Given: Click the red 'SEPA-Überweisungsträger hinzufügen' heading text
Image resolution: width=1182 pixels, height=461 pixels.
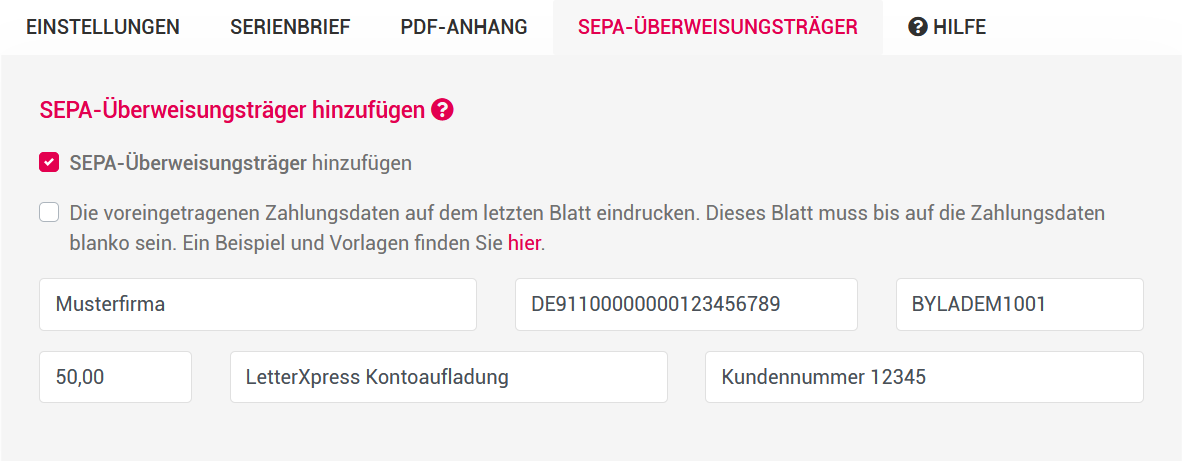Looking at the screenshot, I should (232, 111).
